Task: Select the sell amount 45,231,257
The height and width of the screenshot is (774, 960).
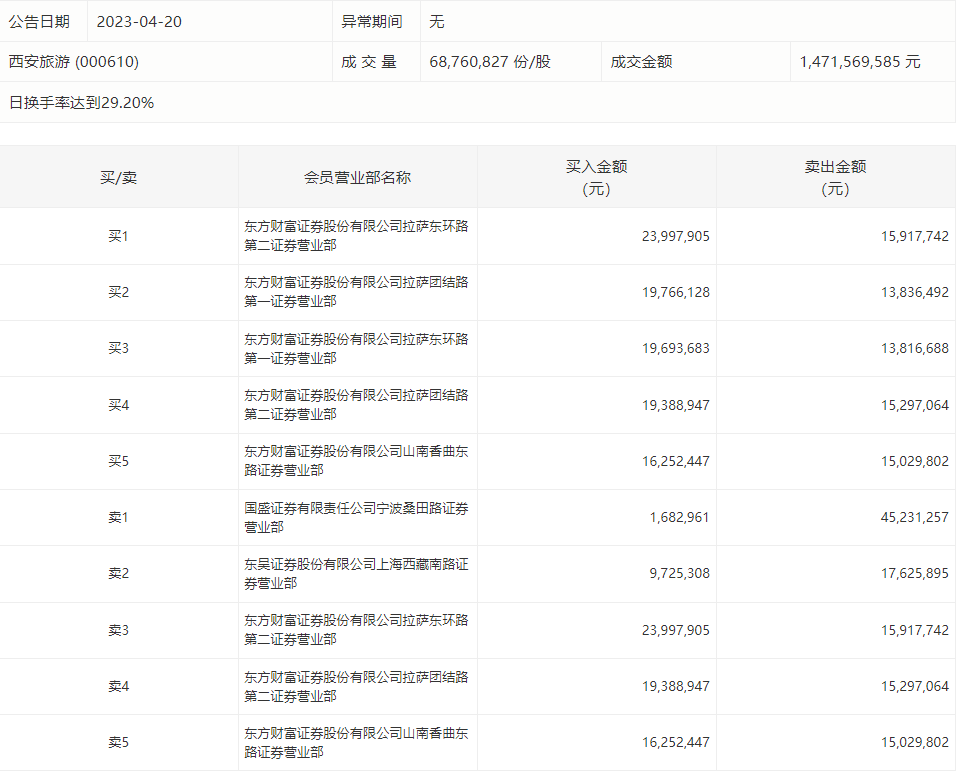Action: point(915,517)
